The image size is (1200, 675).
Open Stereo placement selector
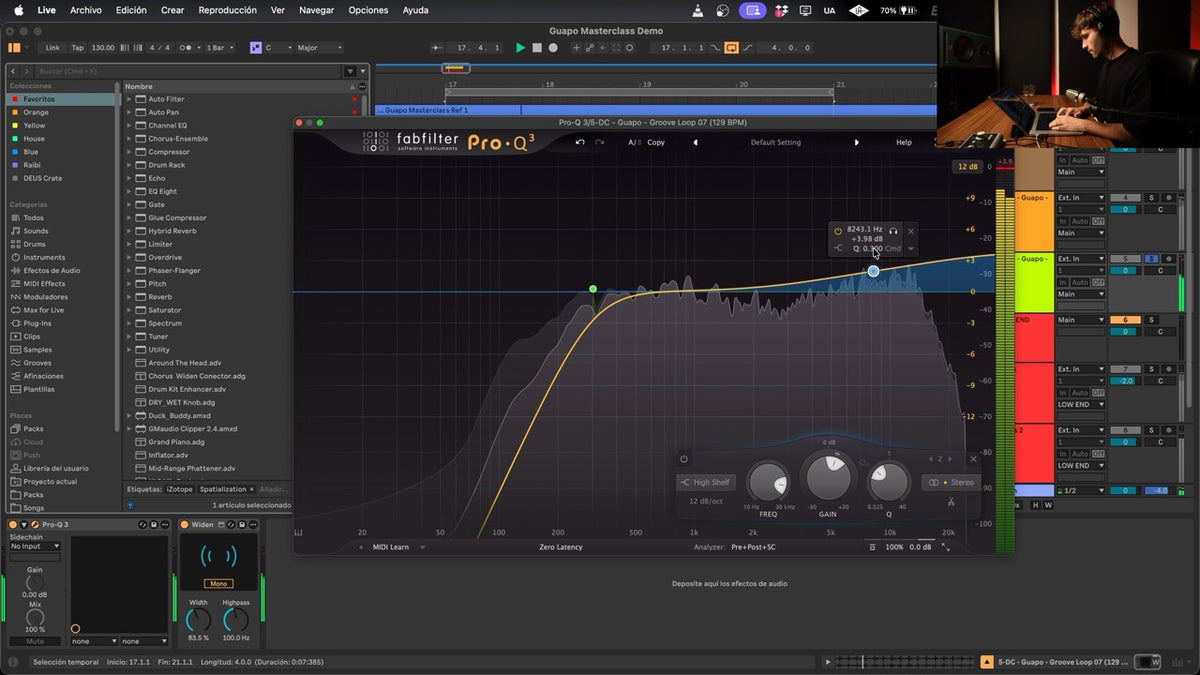[x=951, y=482]
